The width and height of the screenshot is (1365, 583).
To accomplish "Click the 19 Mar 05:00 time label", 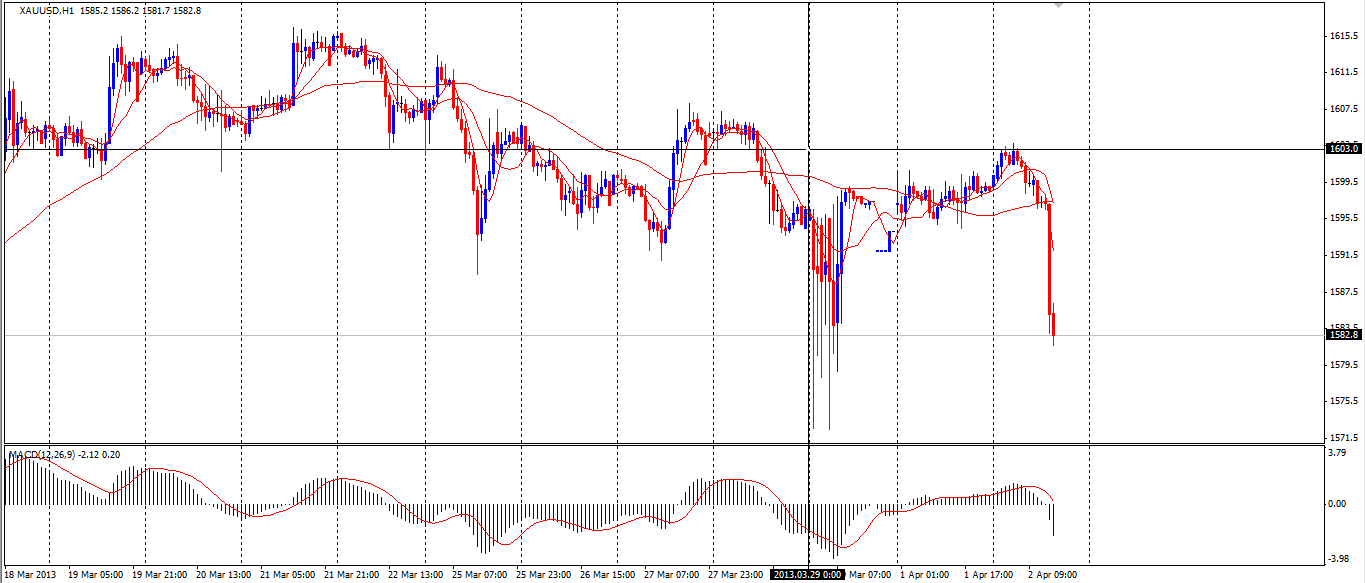I will tap(96, 575).
